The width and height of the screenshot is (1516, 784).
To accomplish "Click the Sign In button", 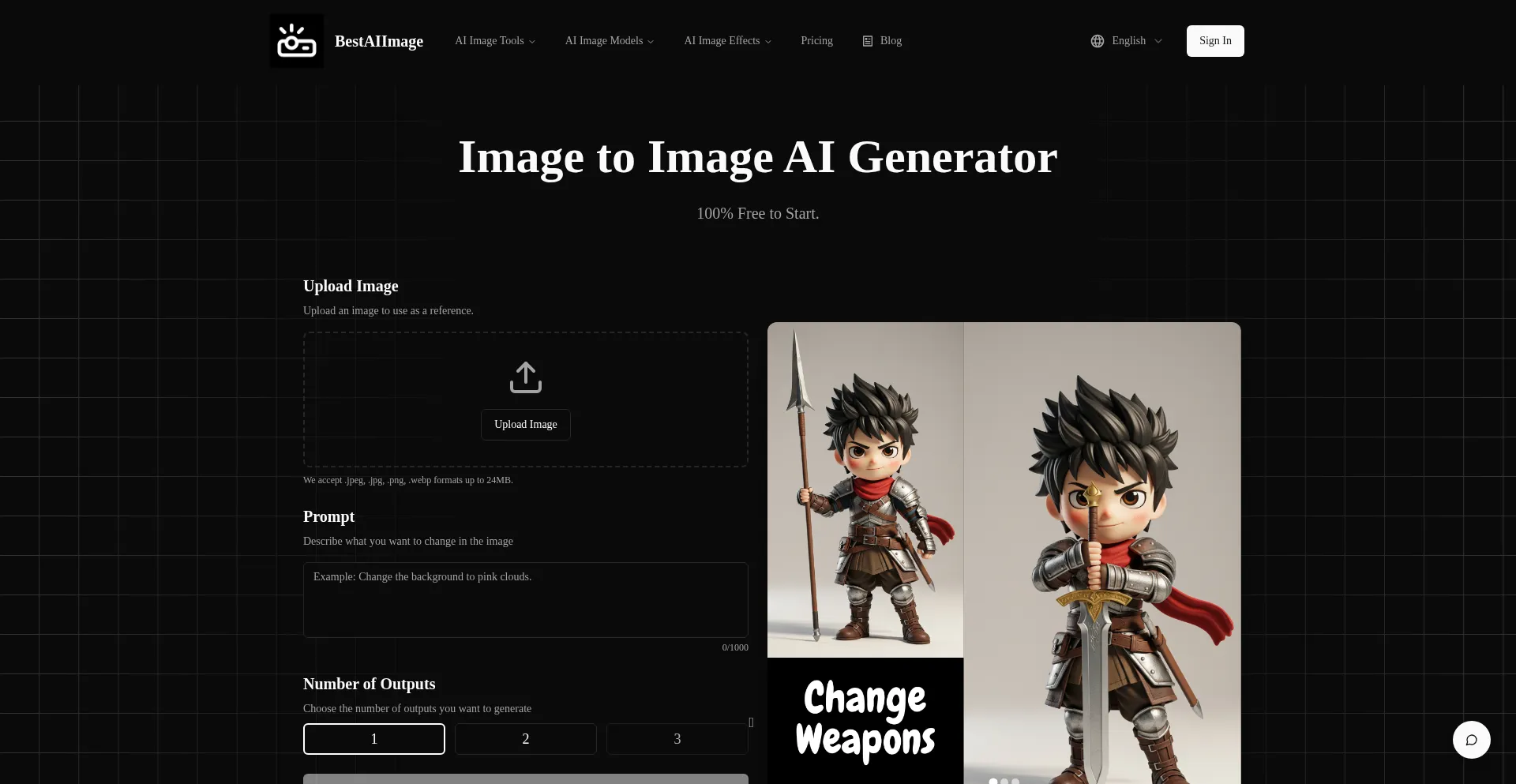I will click(1215, 41).
